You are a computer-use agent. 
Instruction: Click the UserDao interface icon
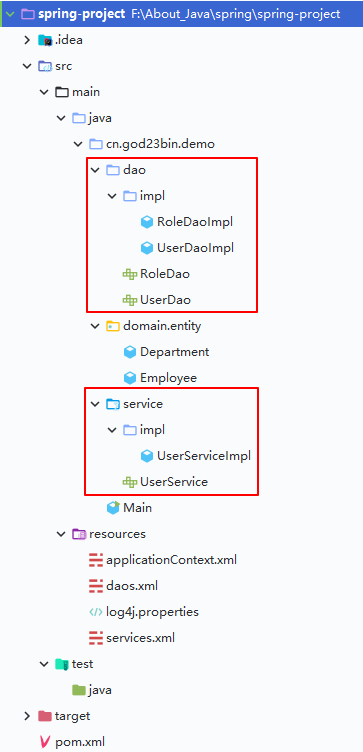(129, 300)
